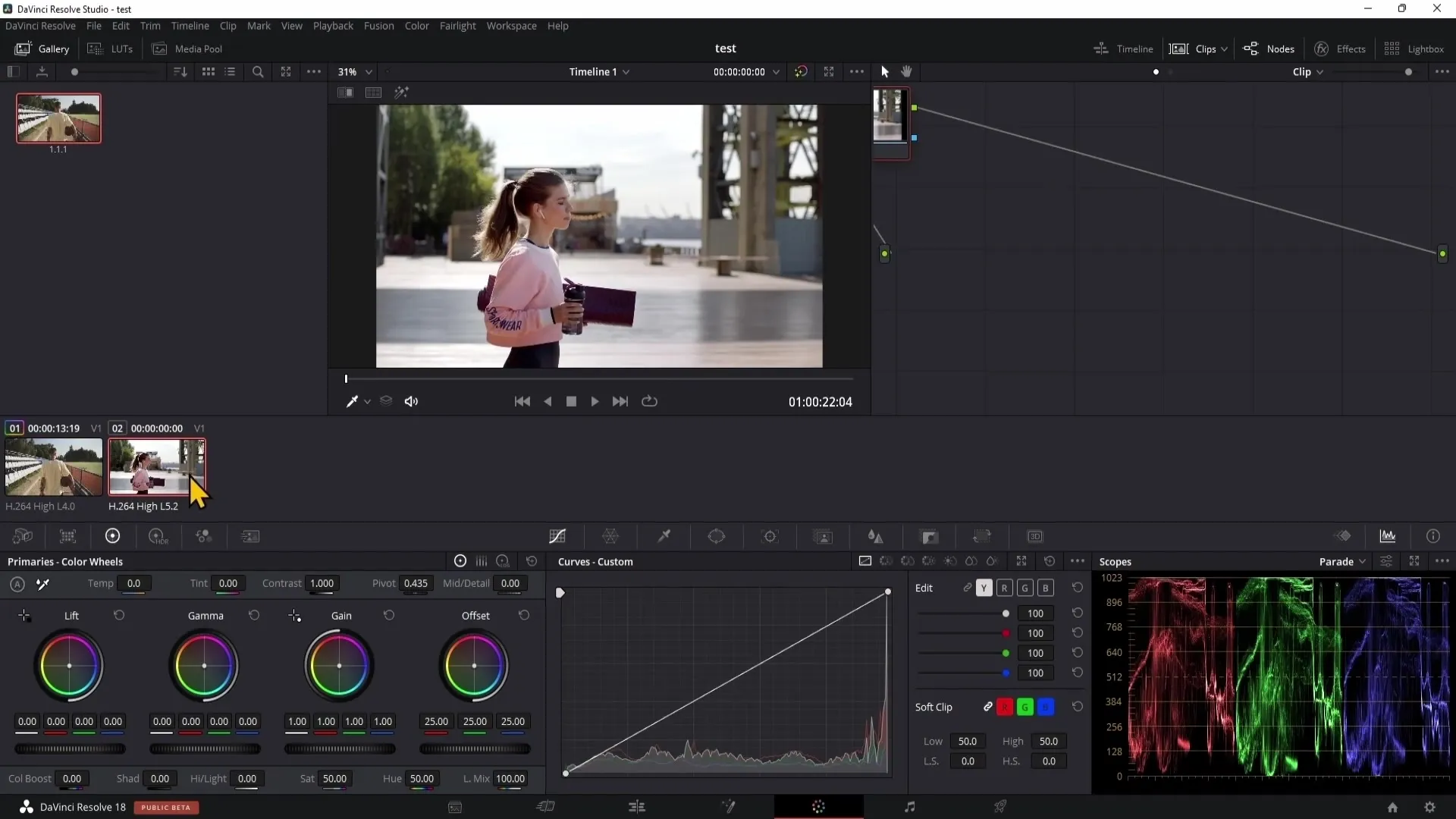Open eyedropper picker options dropdown
This screenshot has height=819, width=1456.
[367, 401]
